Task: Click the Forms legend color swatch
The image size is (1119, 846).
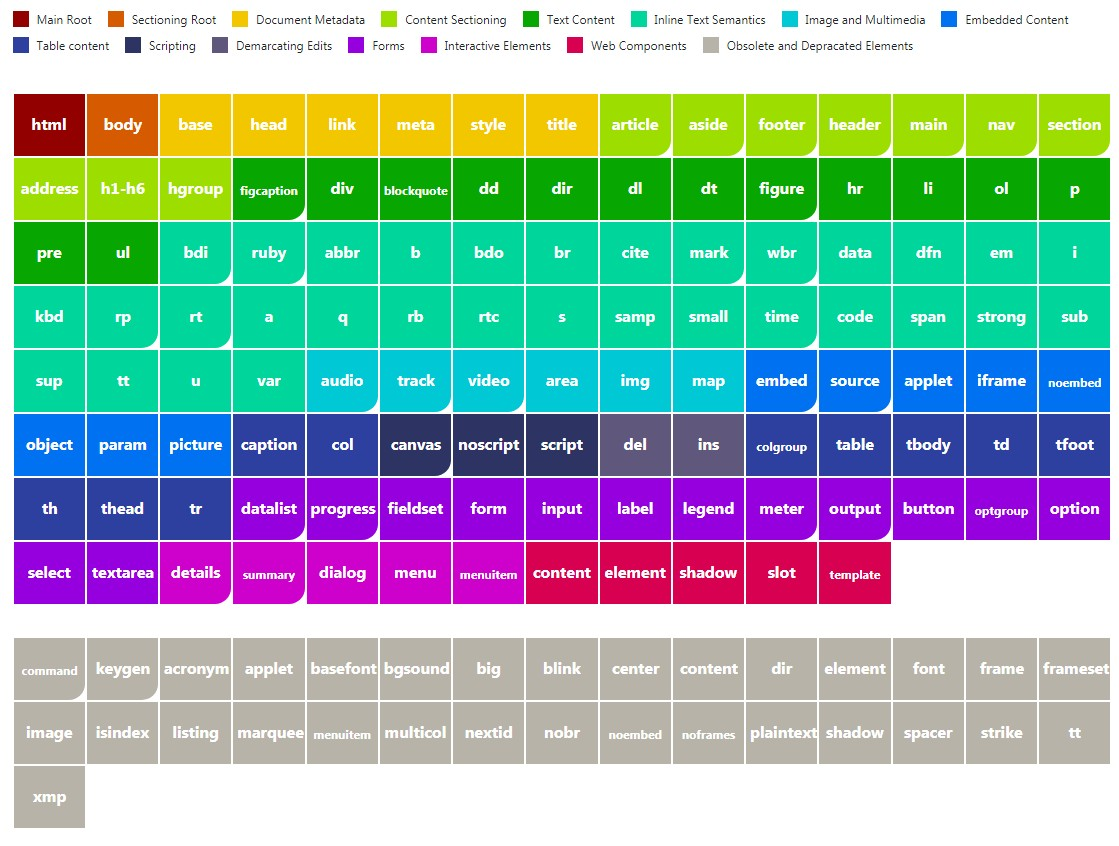Action: click(356, 46)
